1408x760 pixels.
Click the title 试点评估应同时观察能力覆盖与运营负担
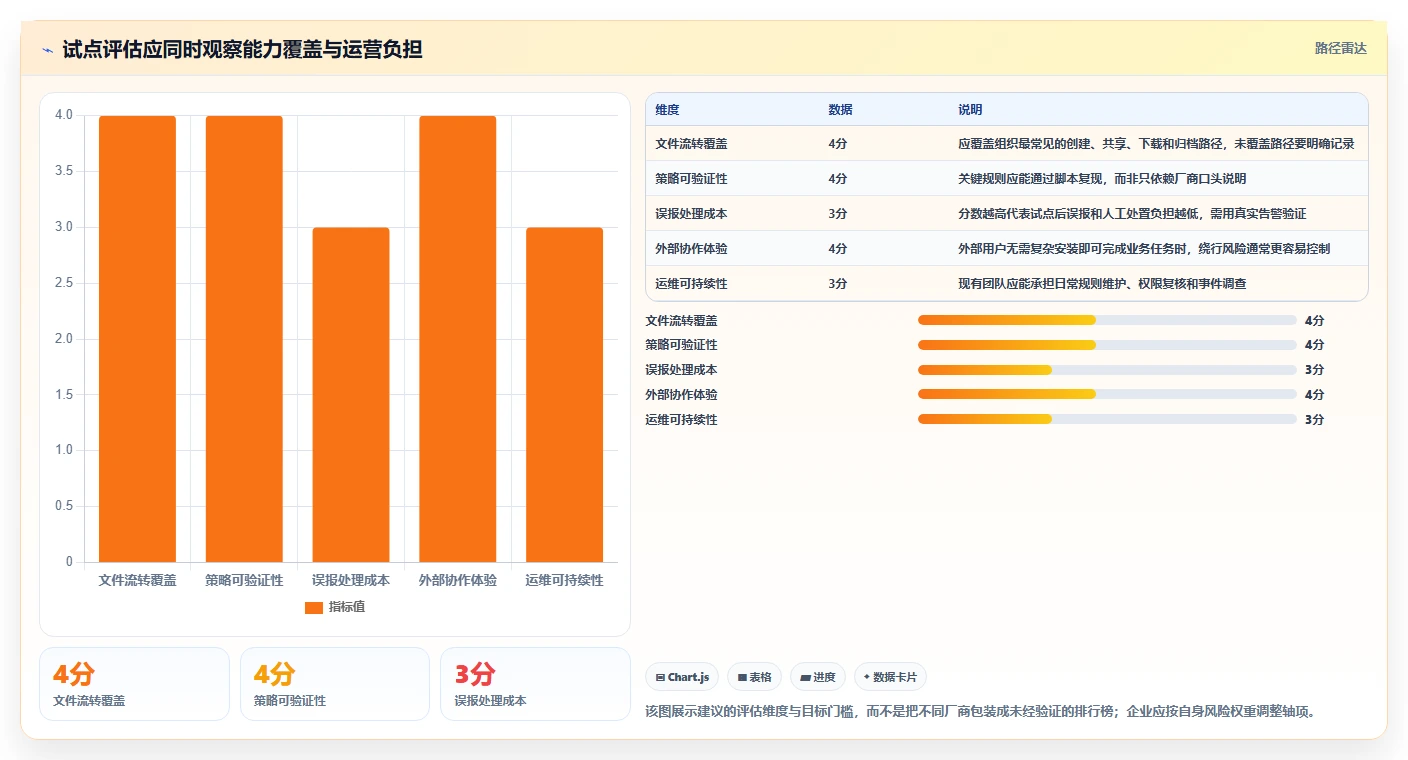(242, 49)
